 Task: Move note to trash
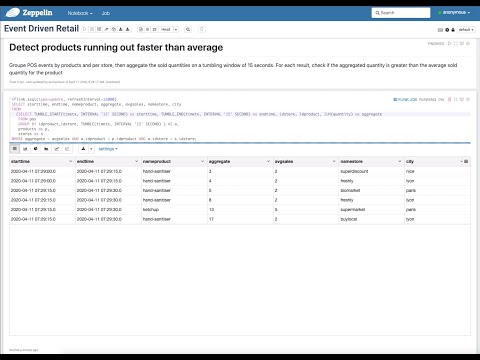[x=202, y=29]
